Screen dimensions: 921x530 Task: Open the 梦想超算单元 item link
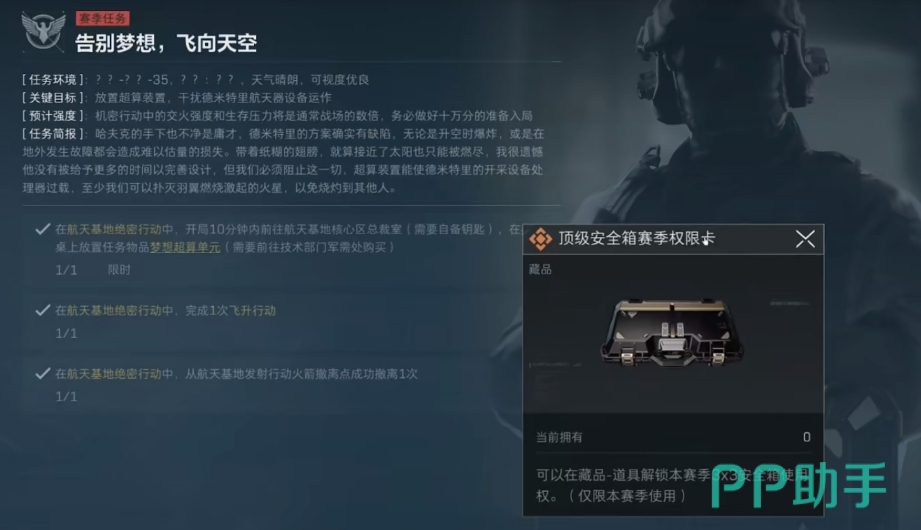185,247
